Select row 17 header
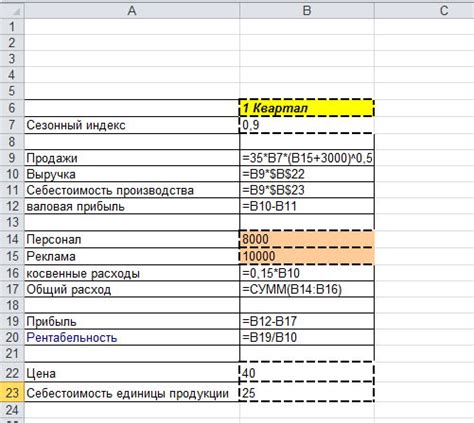 pos(12,289)
